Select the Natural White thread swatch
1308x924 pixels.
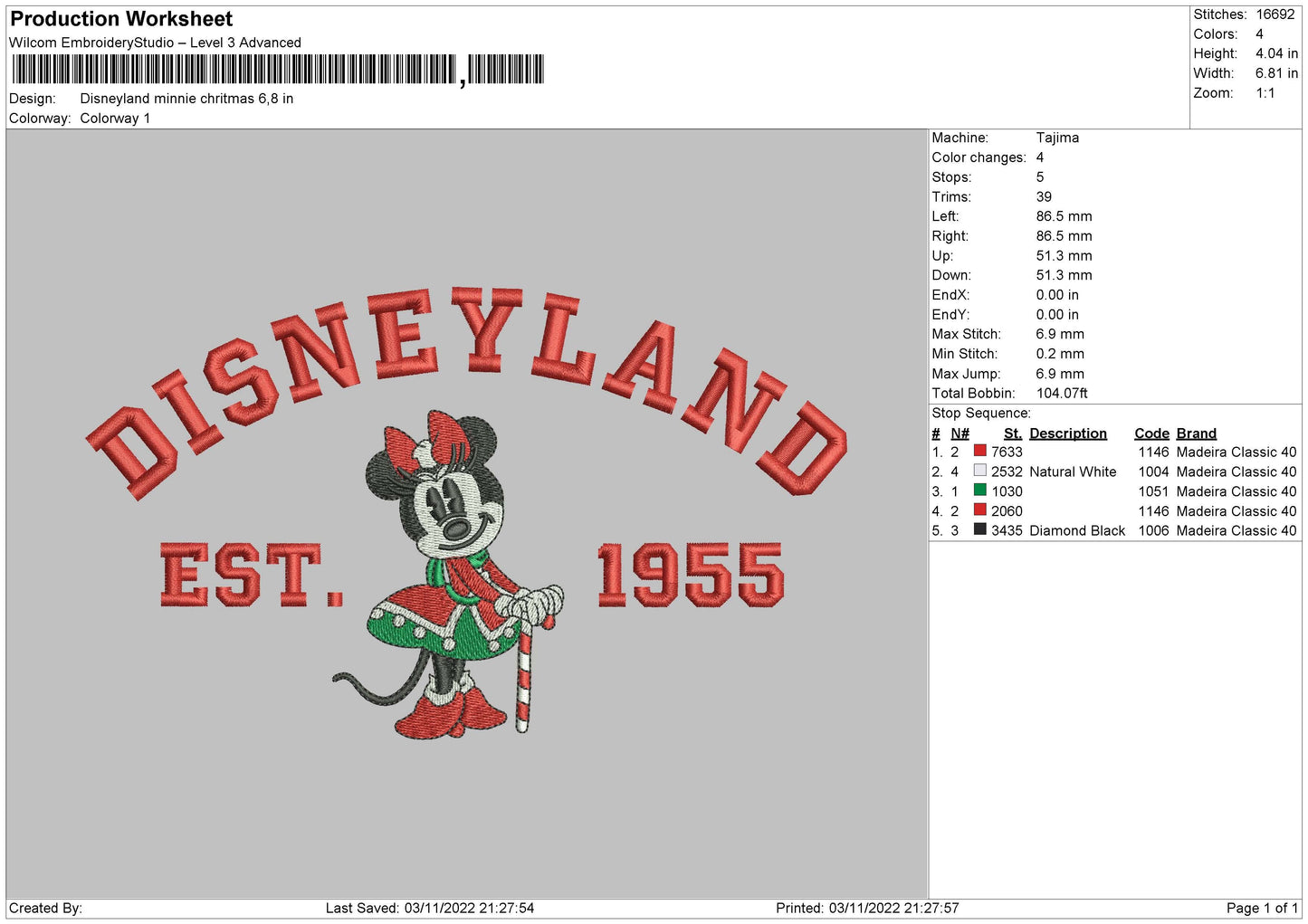click(979, 471)
